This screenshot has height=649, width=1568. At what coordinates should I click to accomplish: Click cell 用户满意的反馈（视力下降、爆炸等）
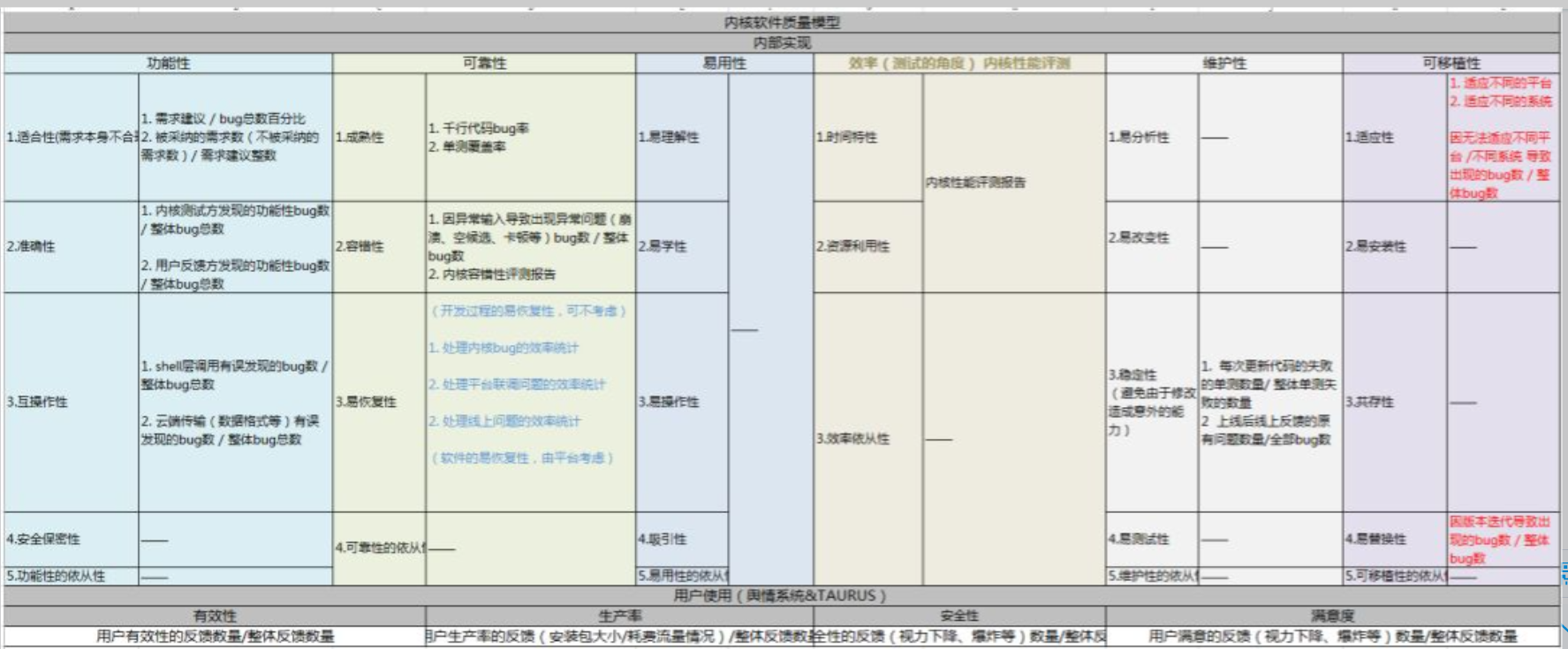coord(1332,636)
